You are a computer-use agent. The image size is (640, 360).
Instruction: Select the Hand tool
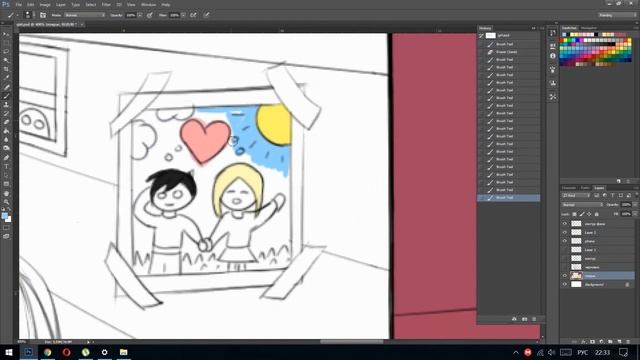point(6,193)
